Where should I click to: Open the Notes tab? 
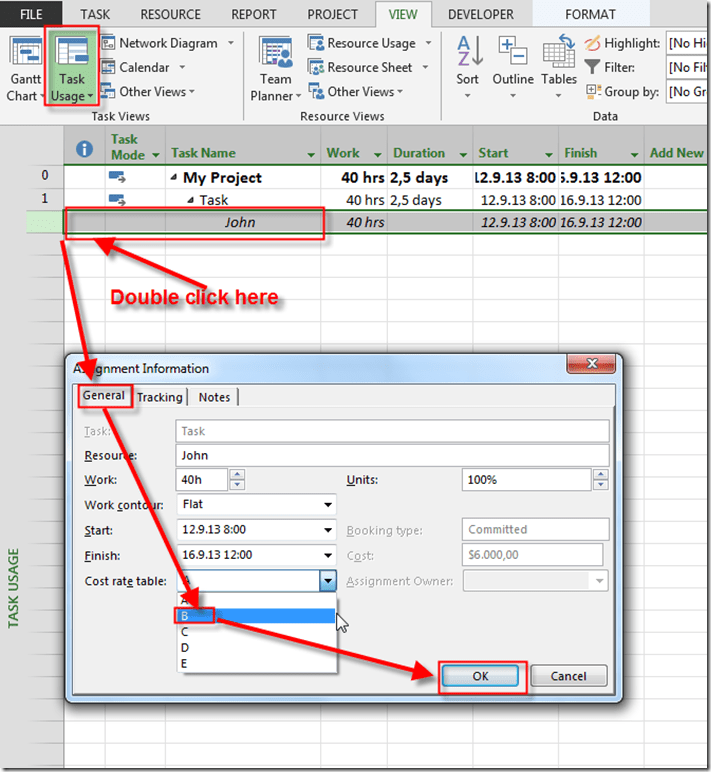pos(214,397)
